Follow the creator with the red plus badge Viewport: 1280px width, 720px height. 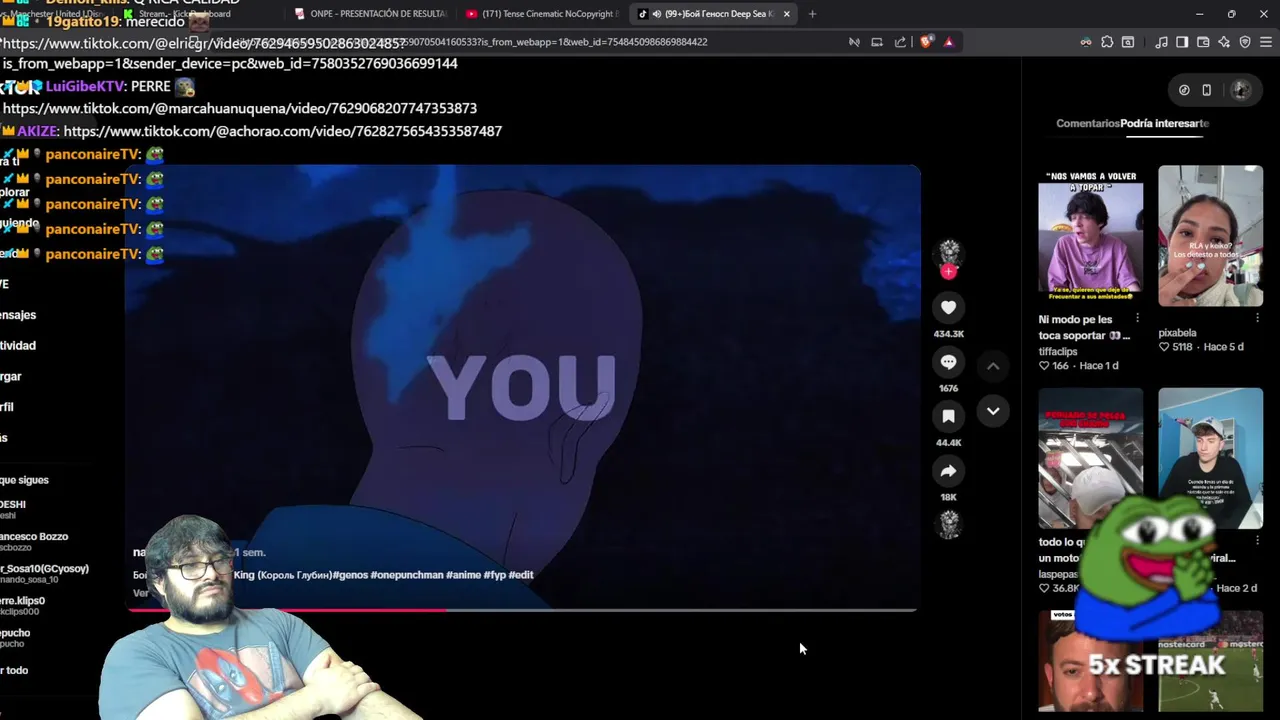point(948,272)
